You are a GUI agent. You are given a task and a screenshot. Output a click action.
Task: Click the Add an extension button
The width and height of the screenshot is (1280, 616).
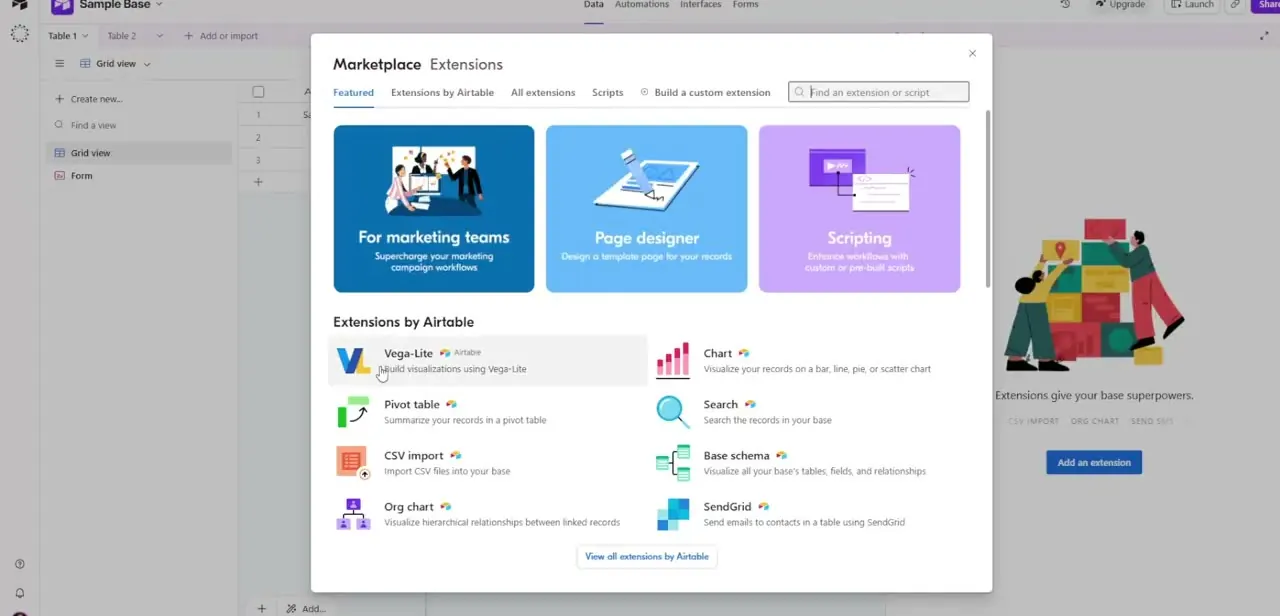click(x=1094, y=463)
